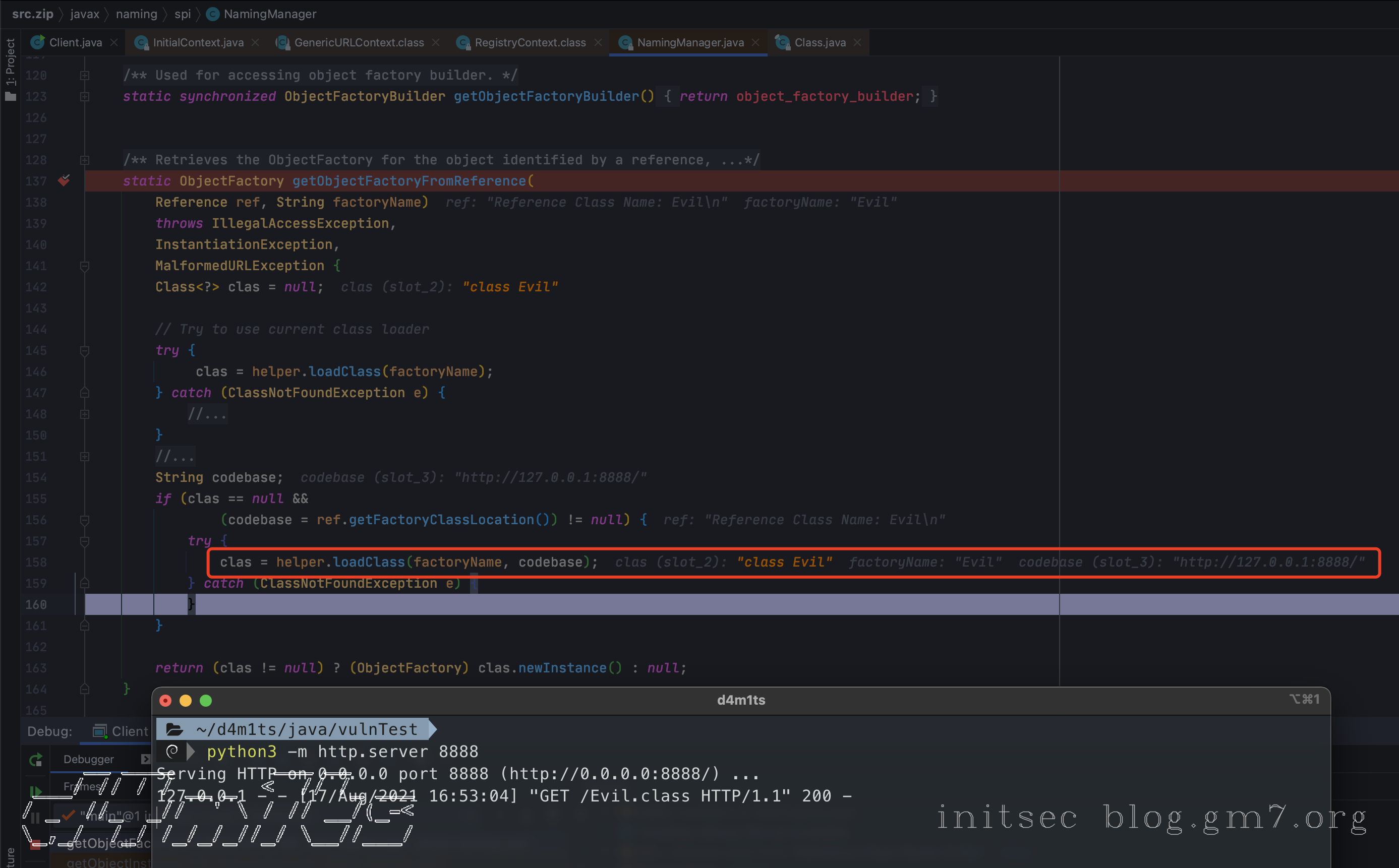Close the RegistryContext.class tab

[x=598, y=42]
